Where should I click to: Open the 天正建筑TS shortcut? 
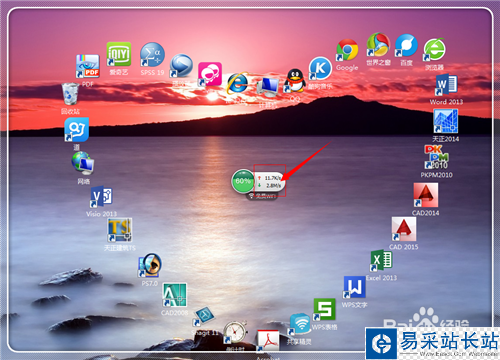point(120,230)
